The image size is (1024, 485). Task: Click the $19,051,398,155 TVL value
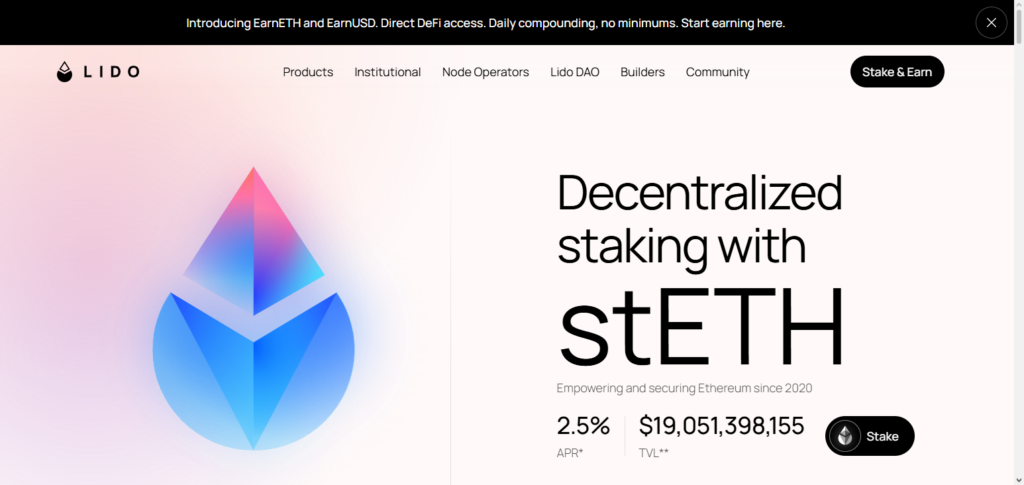pyautogui.click(x=721, y=426)
